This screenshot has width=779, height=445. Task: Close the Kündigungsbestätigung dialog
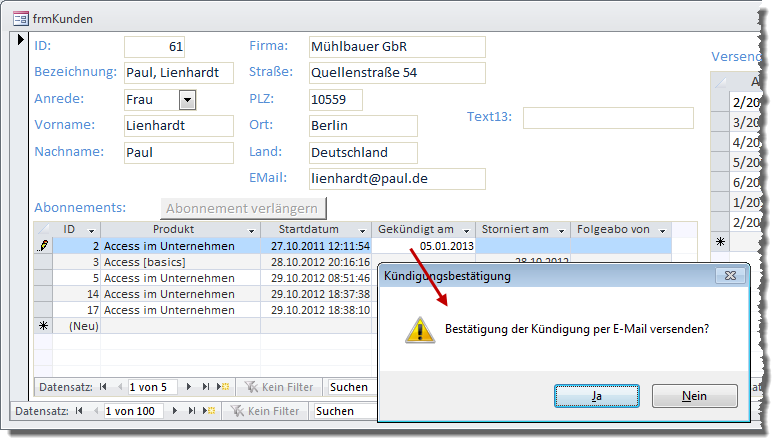(731, 275)
